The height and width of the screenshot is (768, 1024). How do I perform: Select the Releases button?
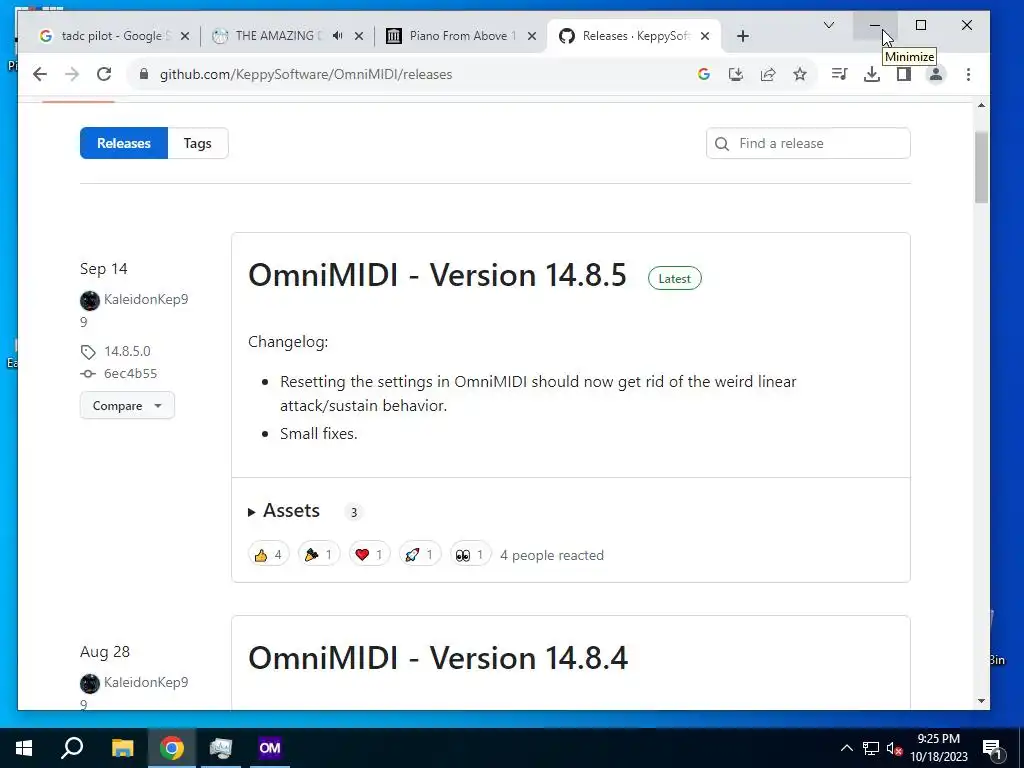[x=124, y=143]
